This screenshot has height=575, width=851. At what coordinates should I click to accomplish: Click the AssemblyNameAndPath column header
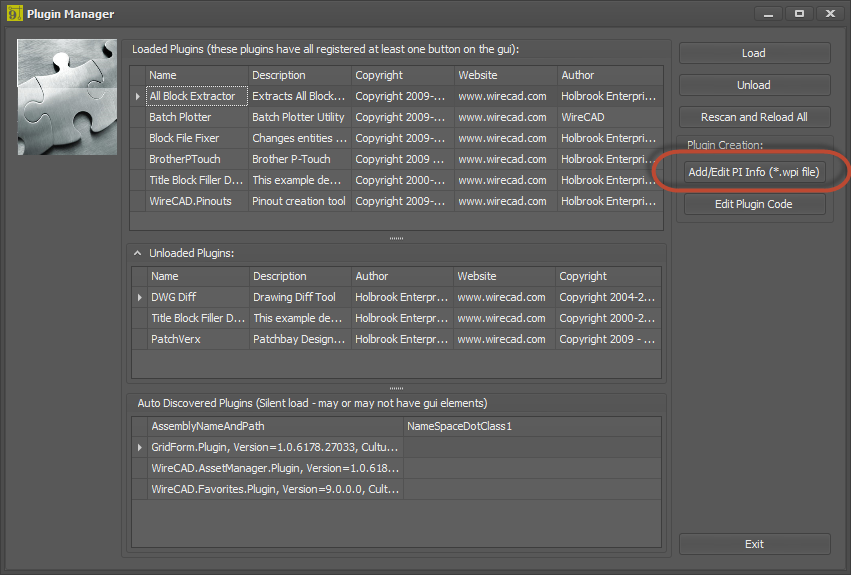click(x=275, y=426)
